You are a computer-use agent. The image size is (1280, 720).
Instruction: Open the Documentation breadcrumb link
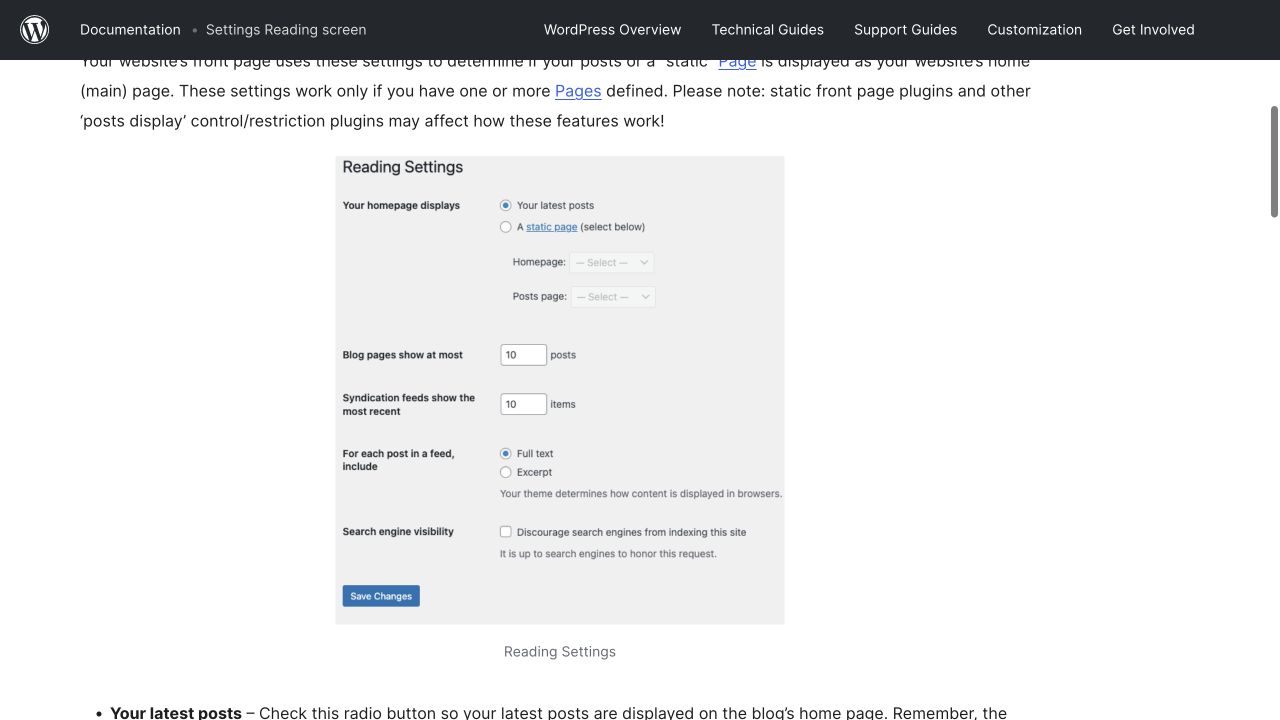pyautogui.click(x=130, y=30)
